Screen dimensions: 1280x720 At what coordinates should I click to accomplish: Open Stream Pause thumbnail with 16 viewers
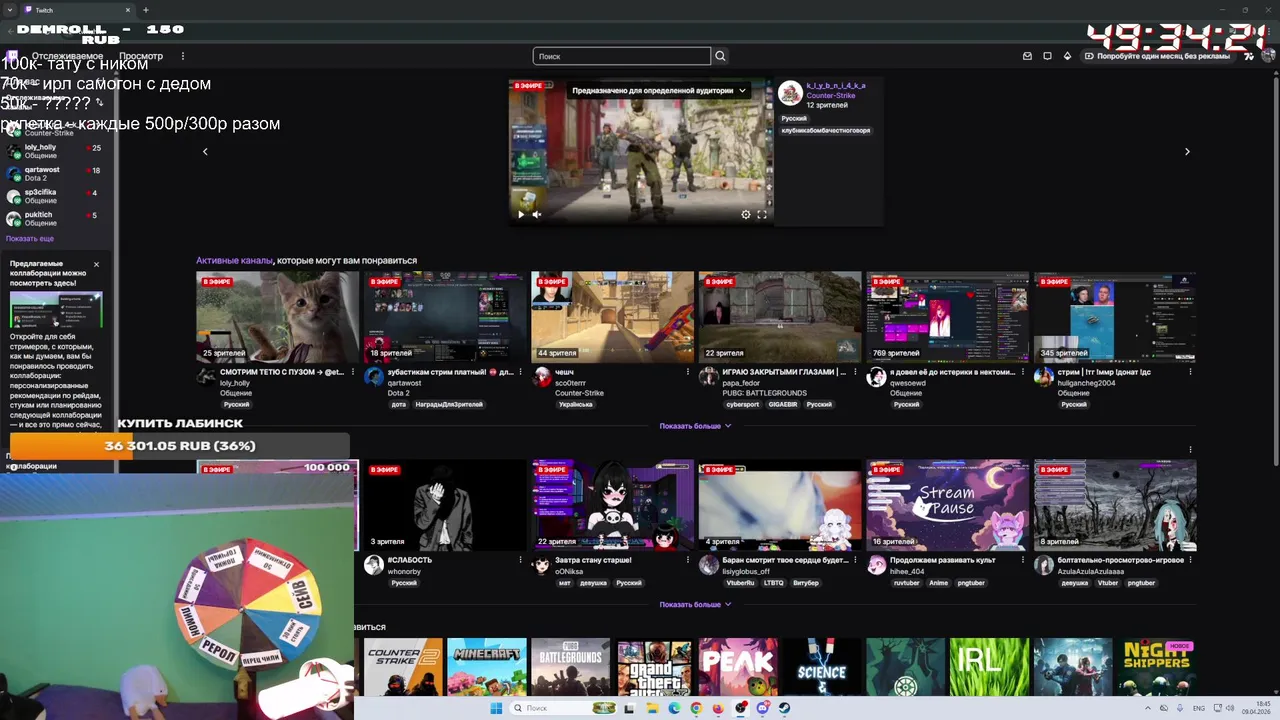[947, 505]
